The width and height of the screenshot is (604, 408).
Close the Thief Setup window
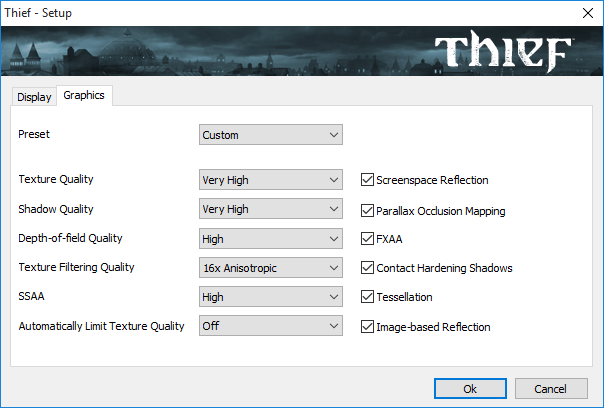click(585, 13)
